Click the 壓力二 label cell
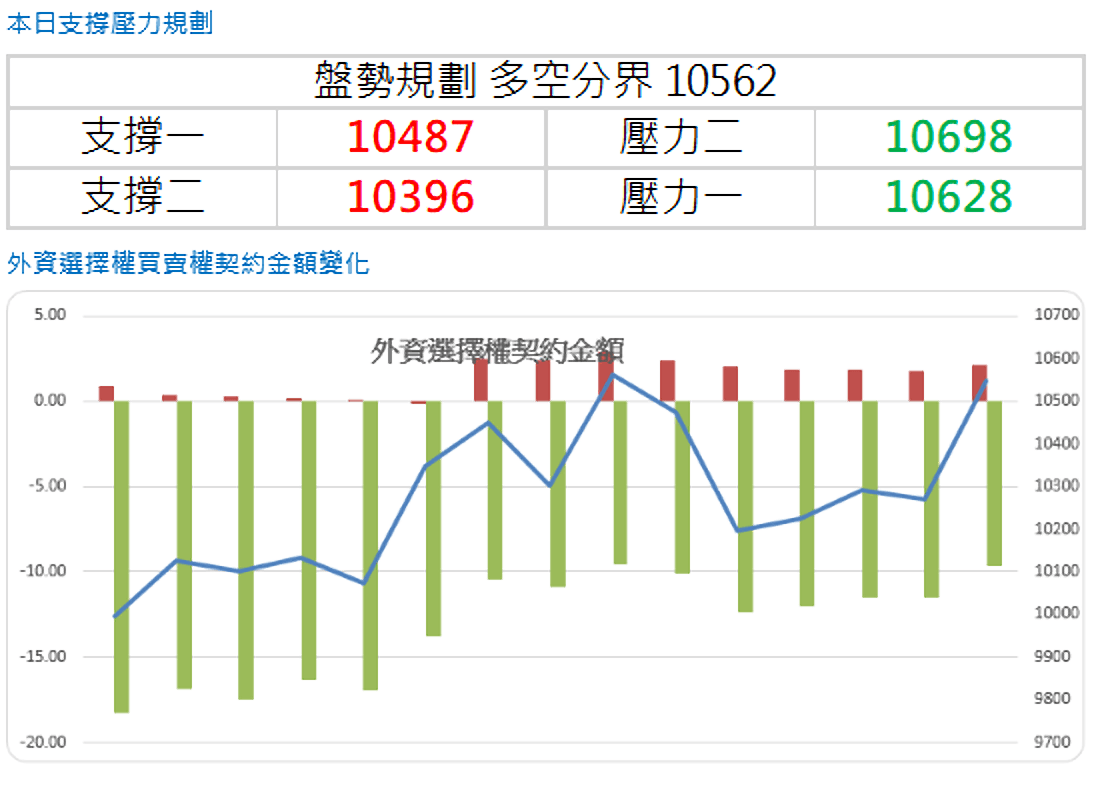This screenshot has width=1100, height=810. [680, 137]
